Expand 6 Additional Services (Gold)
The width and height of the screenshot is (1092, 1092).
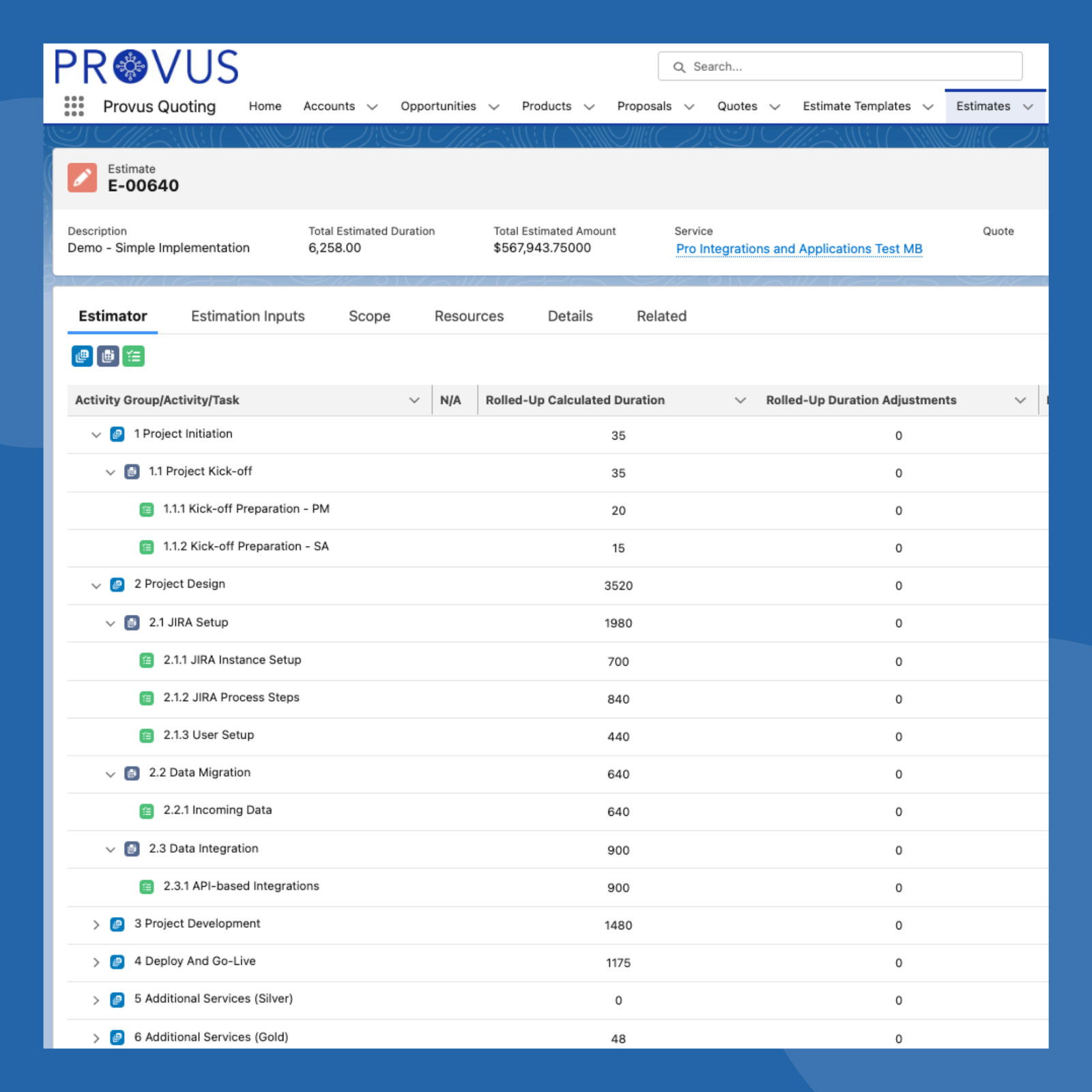pyautogui.click(x=96, y=1038)
